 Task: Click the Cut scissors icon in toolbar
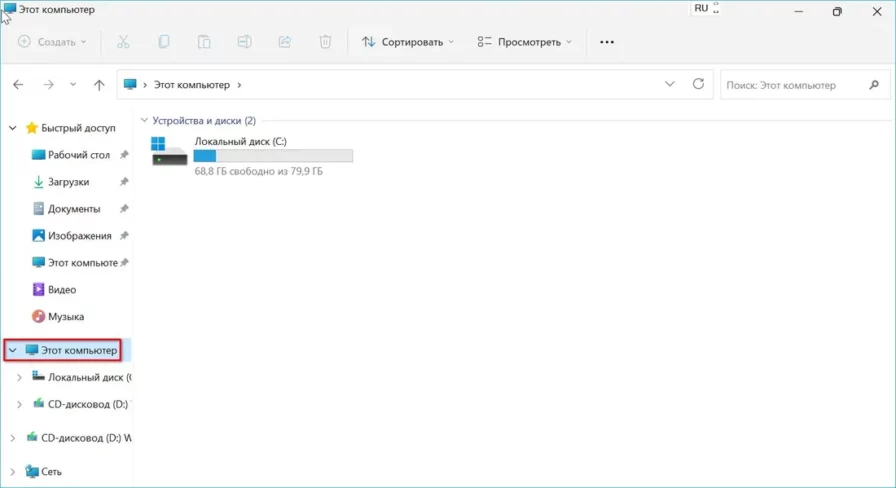(x=123, y=42)
